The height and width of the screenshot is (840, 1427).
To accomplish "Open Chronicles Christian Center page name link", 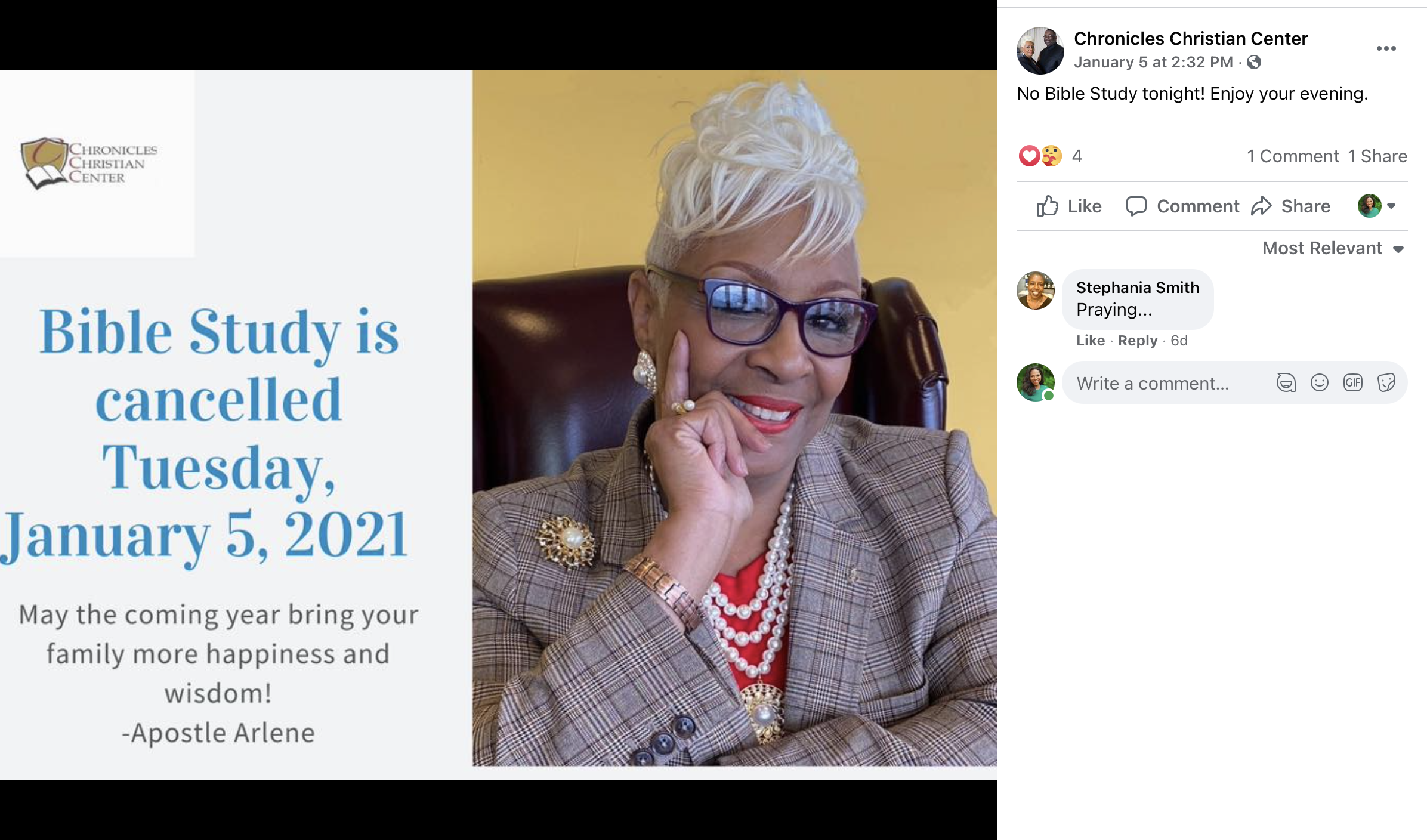I will point(1191,38).
